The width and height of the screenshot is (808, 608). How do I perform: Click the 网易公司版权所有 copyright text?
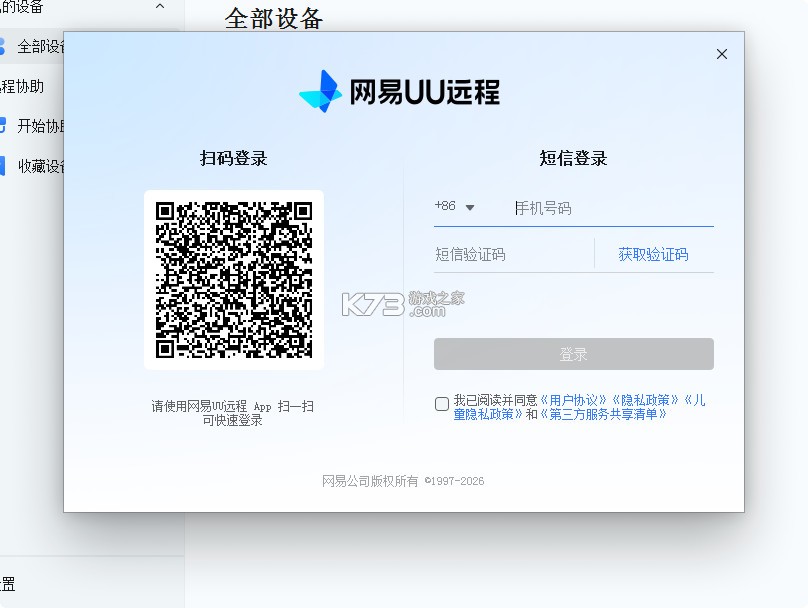(x=403, y=481)
